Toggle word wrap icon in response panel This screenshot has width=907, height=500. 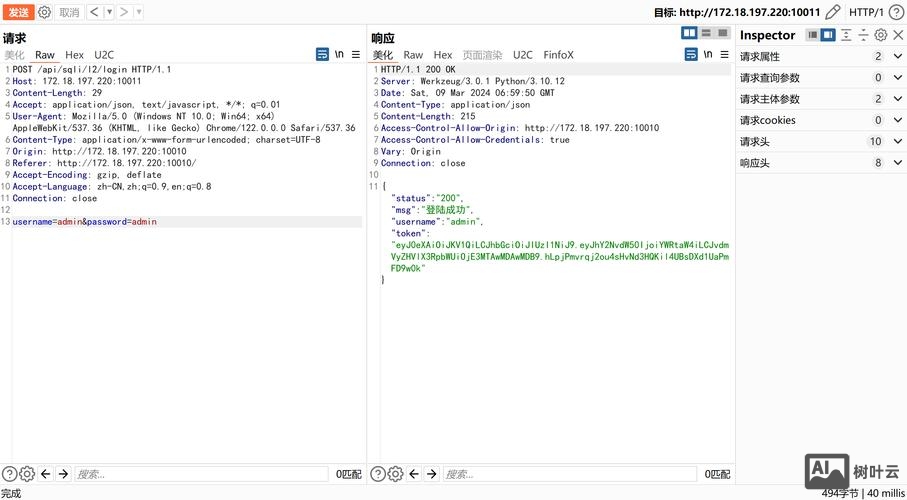[x=691, y=54]
